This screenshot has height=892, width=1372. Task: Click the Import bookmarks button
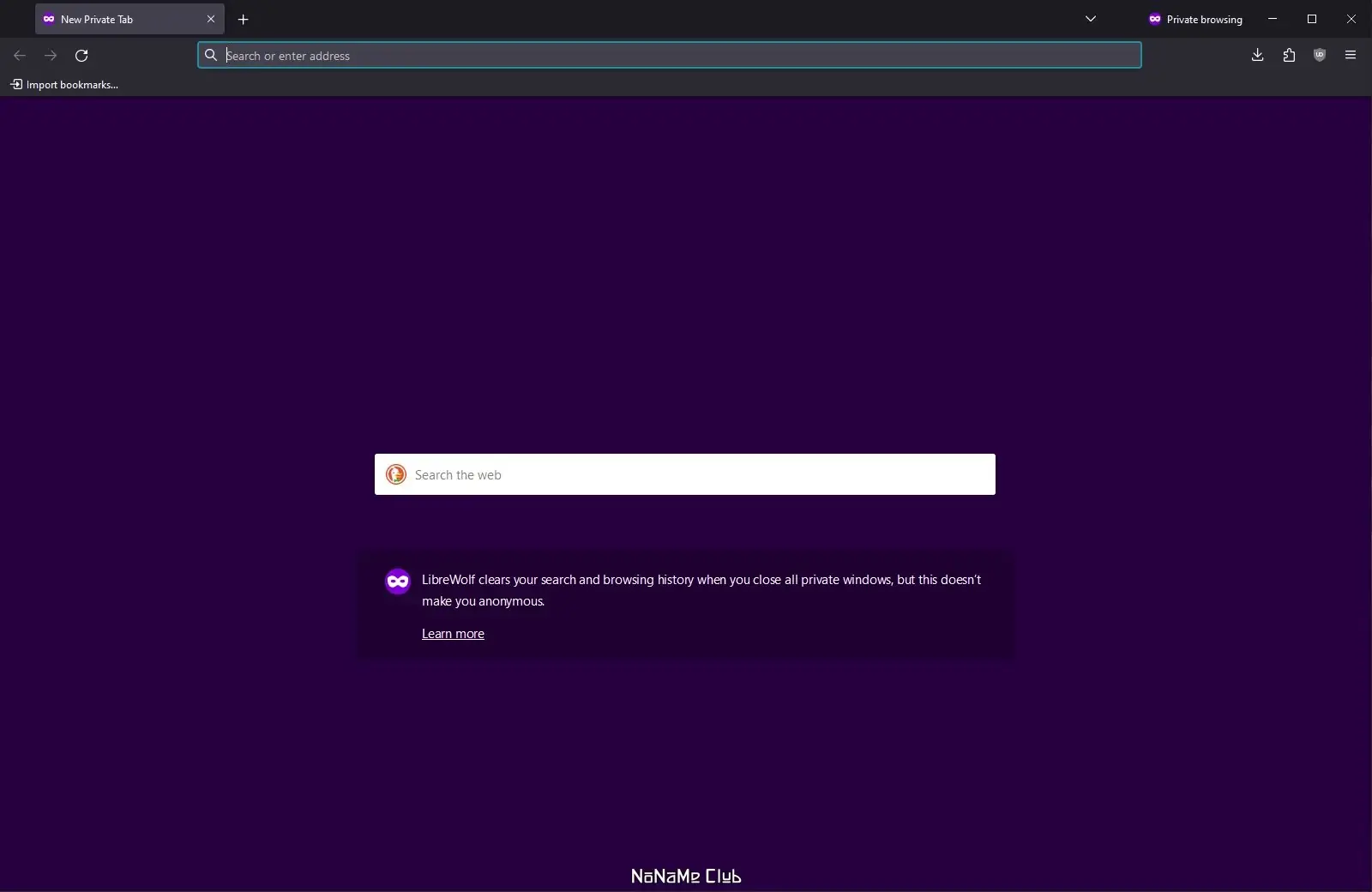click(64, 84)
